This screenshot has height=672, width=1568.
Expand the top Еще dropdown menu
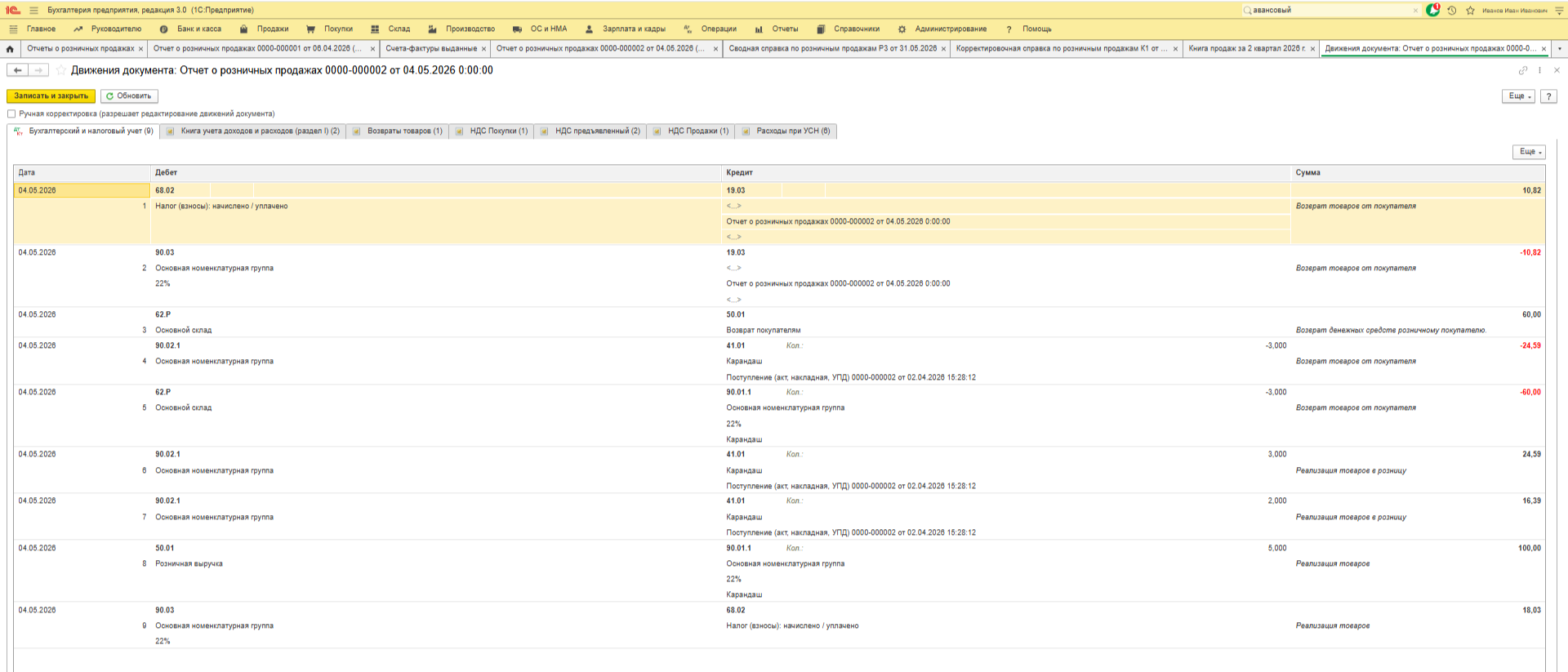(x=1518, y=96)
